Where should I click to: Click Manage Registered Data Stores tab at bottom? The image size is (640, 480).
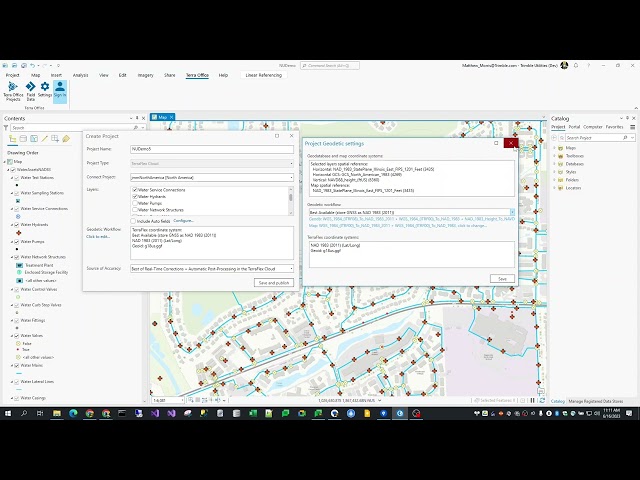pos(596,401)
